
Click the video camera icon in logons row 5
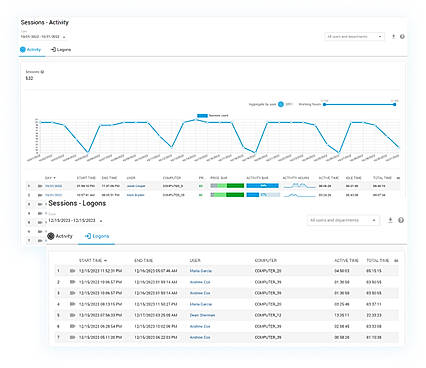click(72, 315)
